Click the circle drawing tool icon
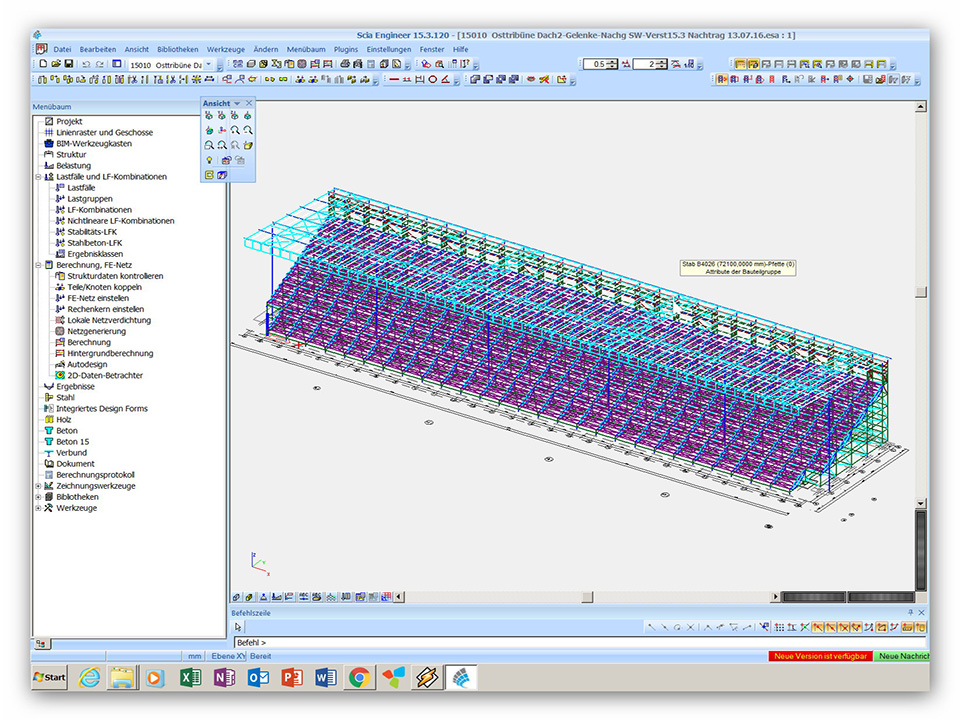960x720 pixels. coord(432,79)
